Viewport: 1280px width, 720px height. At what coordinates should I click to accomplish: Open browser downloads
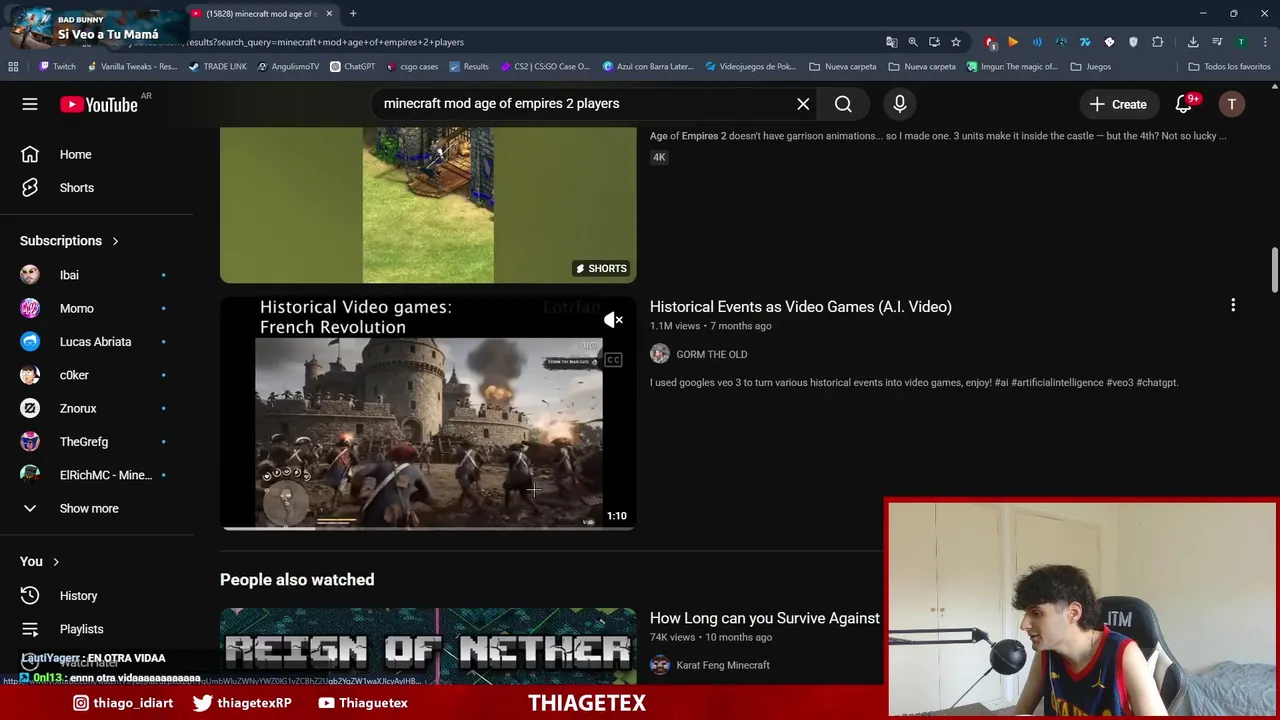pos(1193,42)
